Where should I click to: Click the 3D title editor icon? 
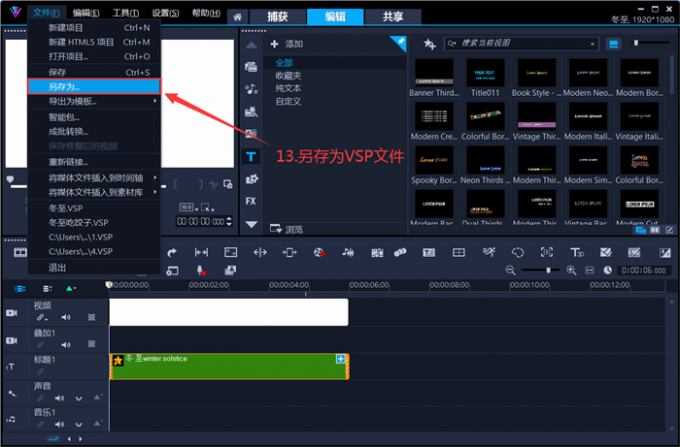[x=577, y=252]
